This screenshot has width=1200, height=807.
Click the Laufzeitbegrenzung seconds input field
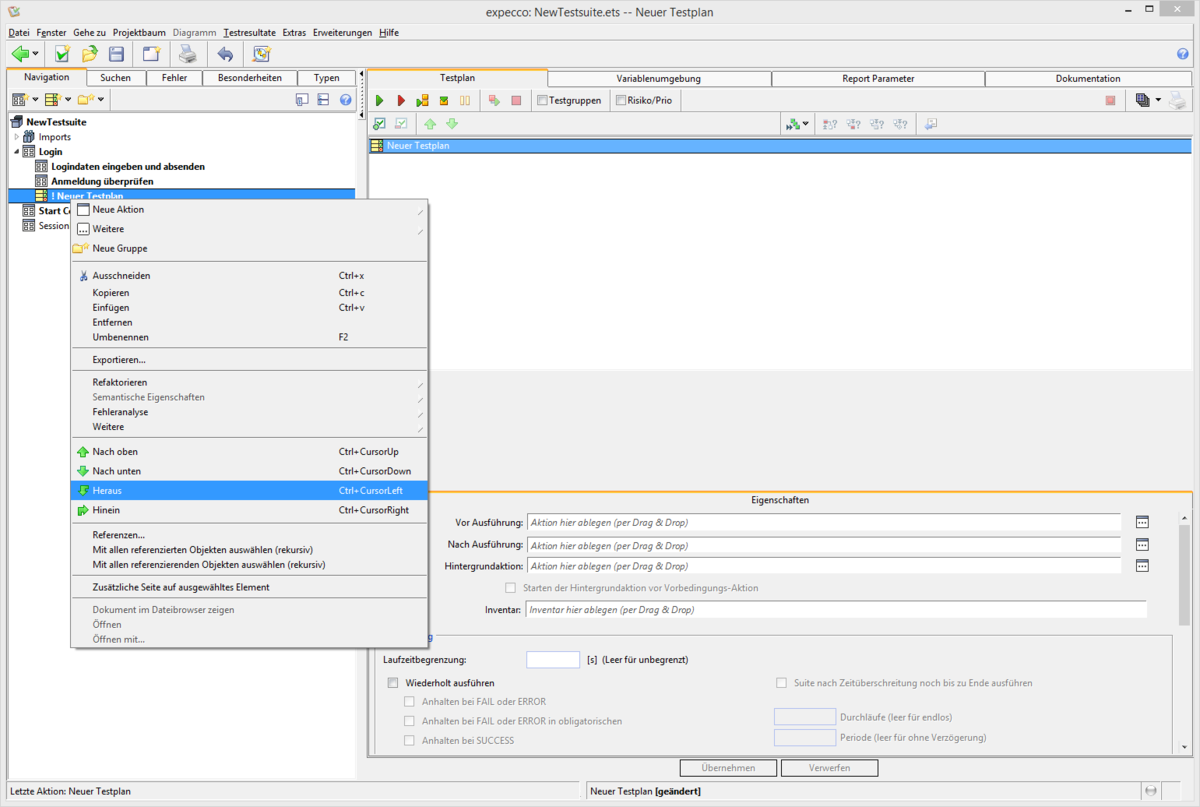click(x=552, y=659)
